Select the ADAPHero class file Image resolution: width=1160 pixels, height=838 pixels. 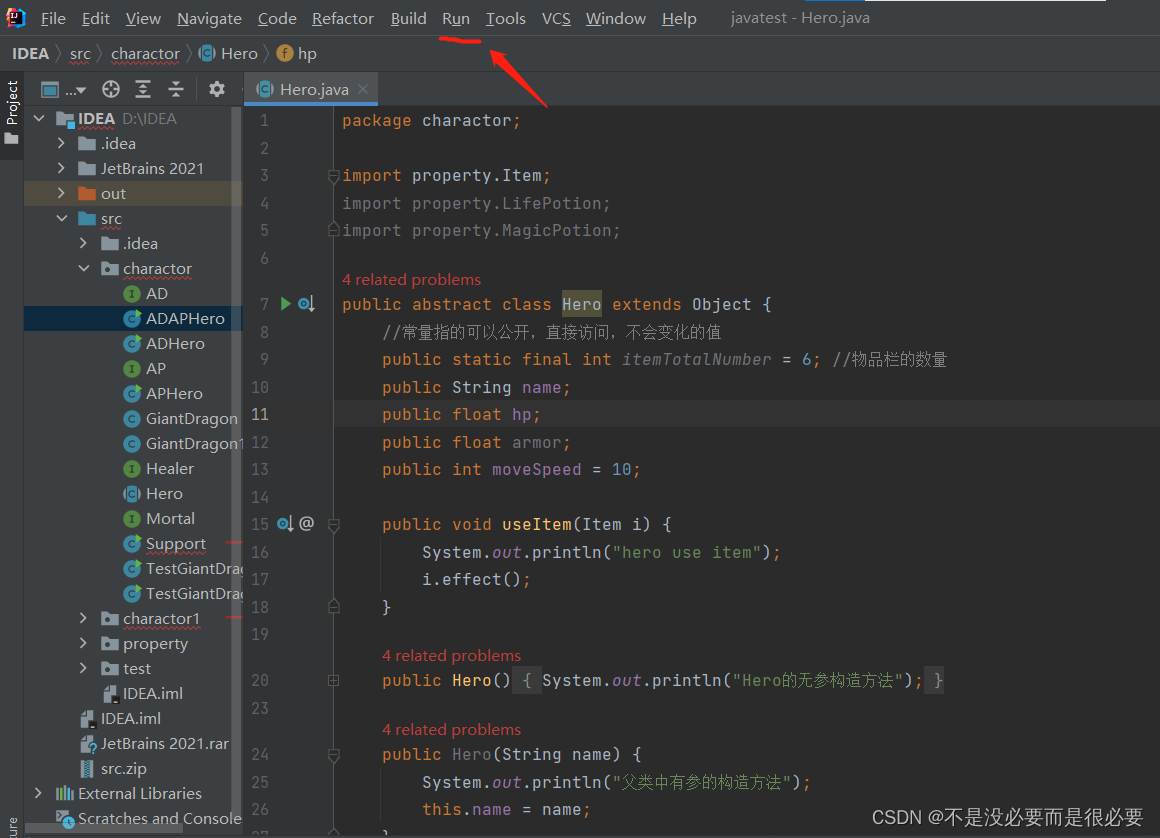(x=174, y=319)
